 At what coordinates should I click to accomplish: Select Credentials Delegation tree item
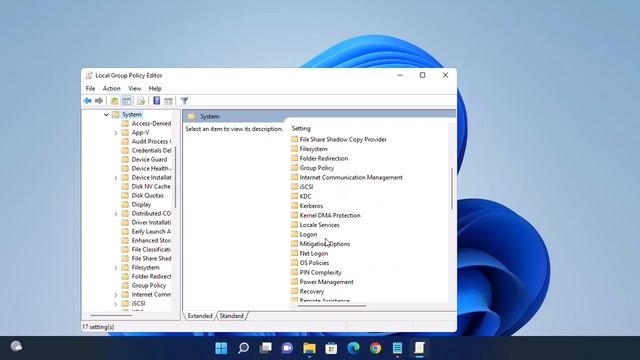coord(151,150)
